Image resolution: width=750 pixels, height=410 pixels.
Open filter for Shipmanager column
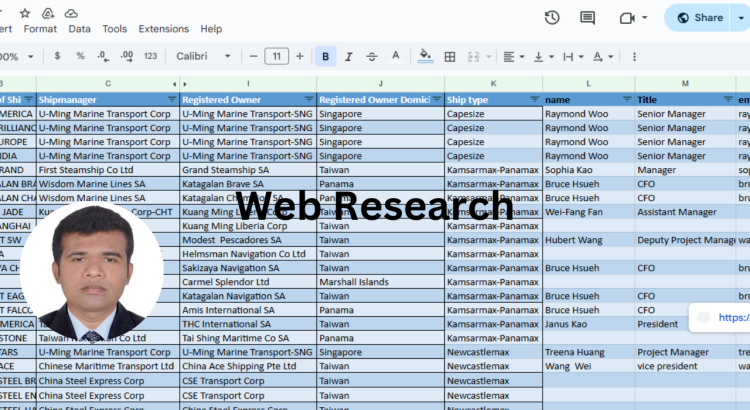point(172,99)
